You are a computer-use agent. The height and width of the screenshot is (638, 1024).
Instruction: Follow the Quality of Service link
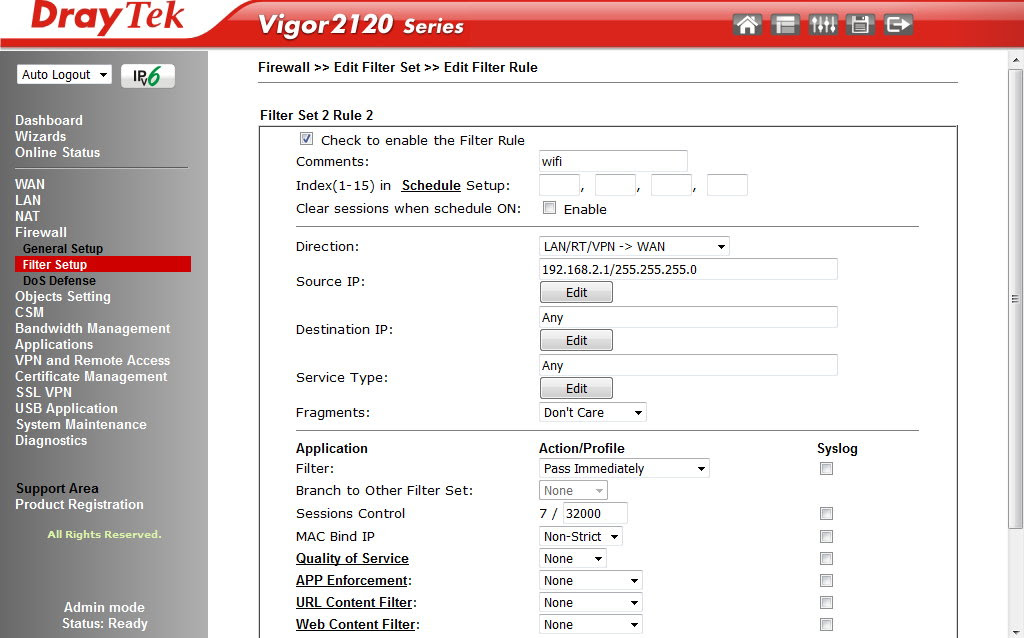pos(352,558)
